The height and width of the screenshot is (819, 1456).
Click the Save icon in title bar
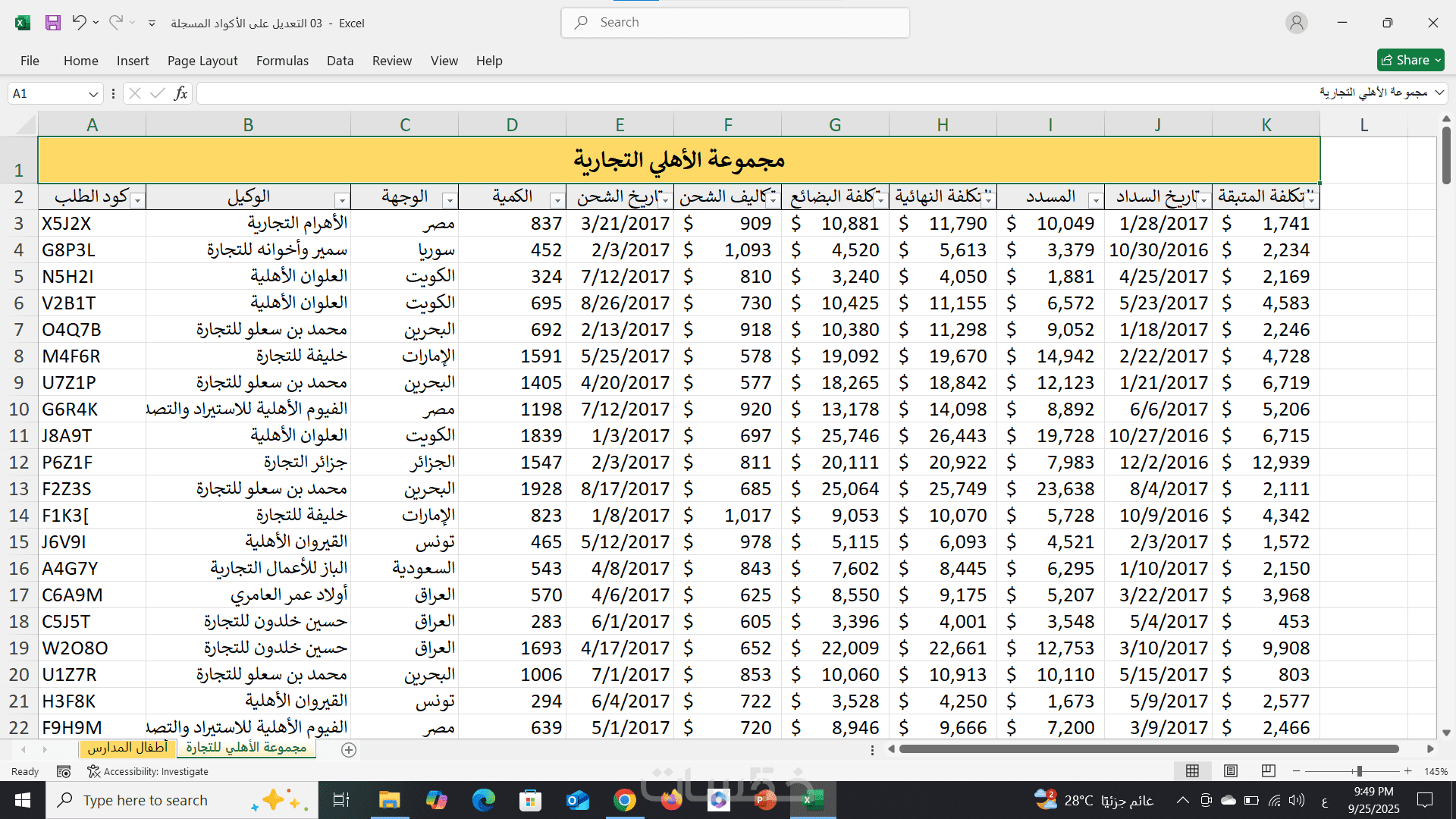(52, 23)
